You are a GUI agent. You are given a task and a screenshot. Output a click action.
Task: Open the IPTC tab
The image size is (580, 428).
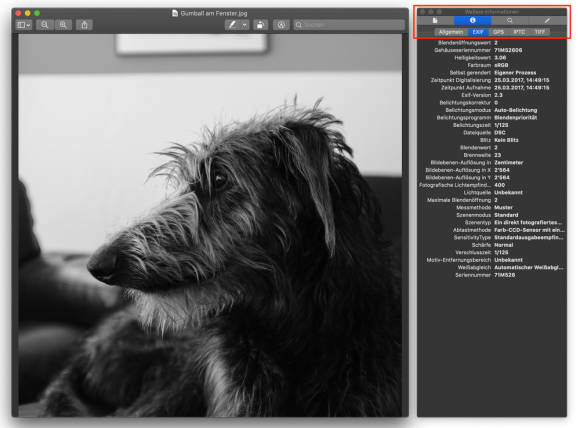519,32
